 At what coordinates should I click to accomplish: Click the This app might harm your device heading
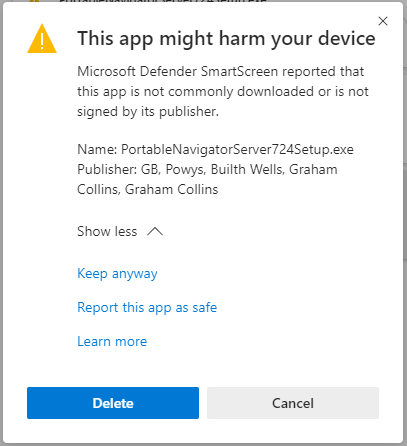tap(226, 39)
